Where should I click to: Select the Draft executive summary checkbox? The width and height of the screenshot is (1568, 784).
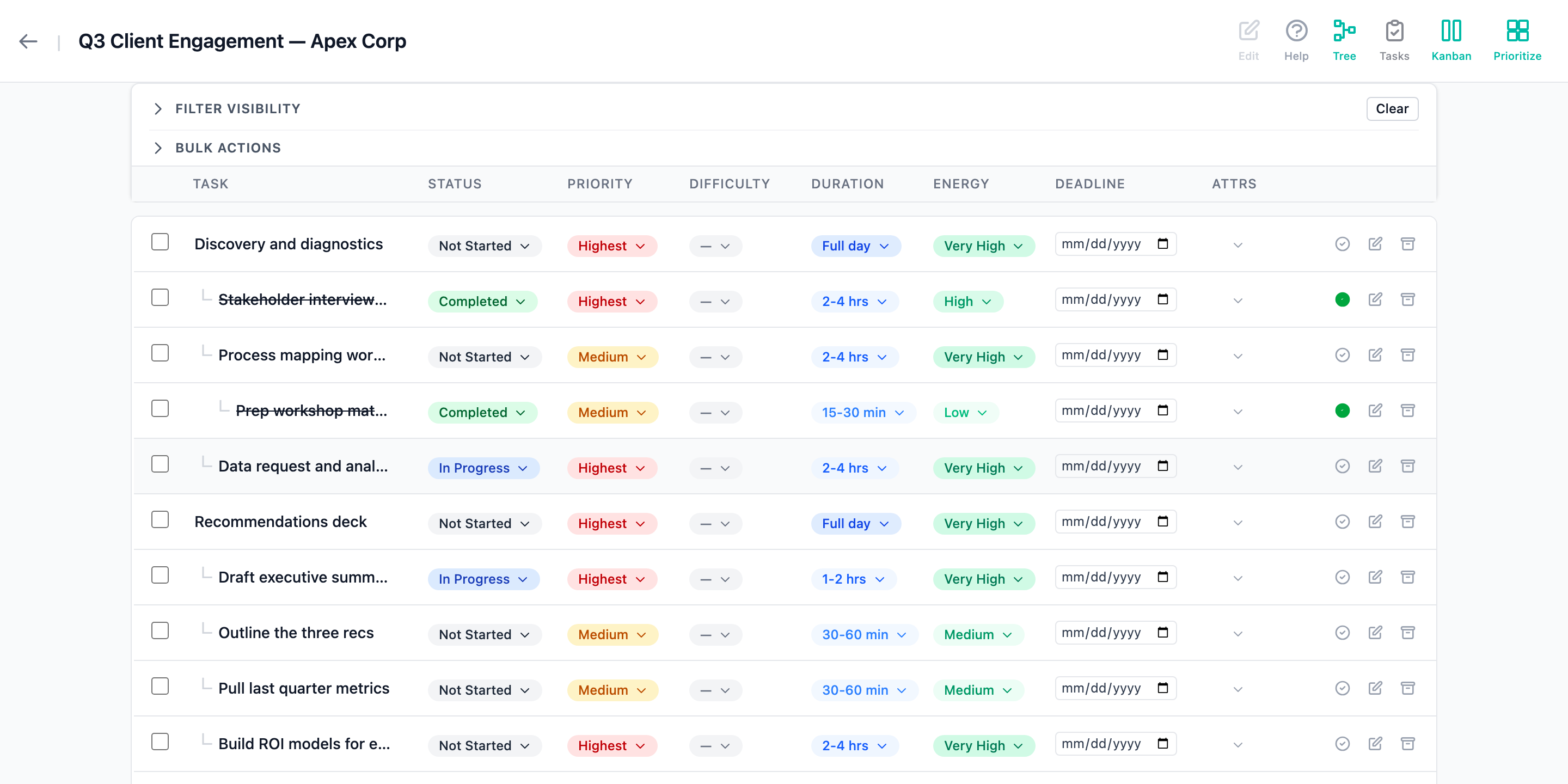point(160,575)
